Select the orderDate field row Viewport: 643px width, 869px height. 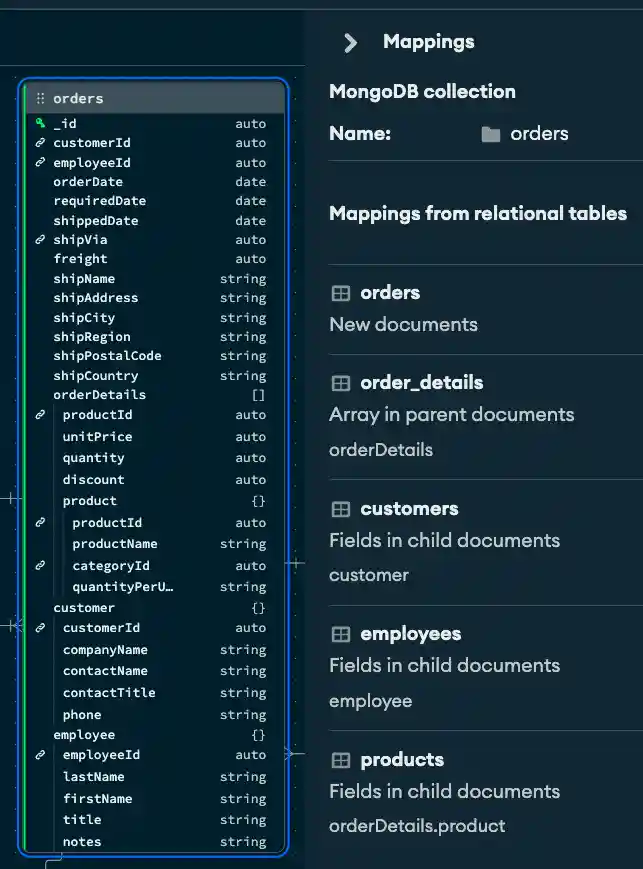[x=155, y=182]
